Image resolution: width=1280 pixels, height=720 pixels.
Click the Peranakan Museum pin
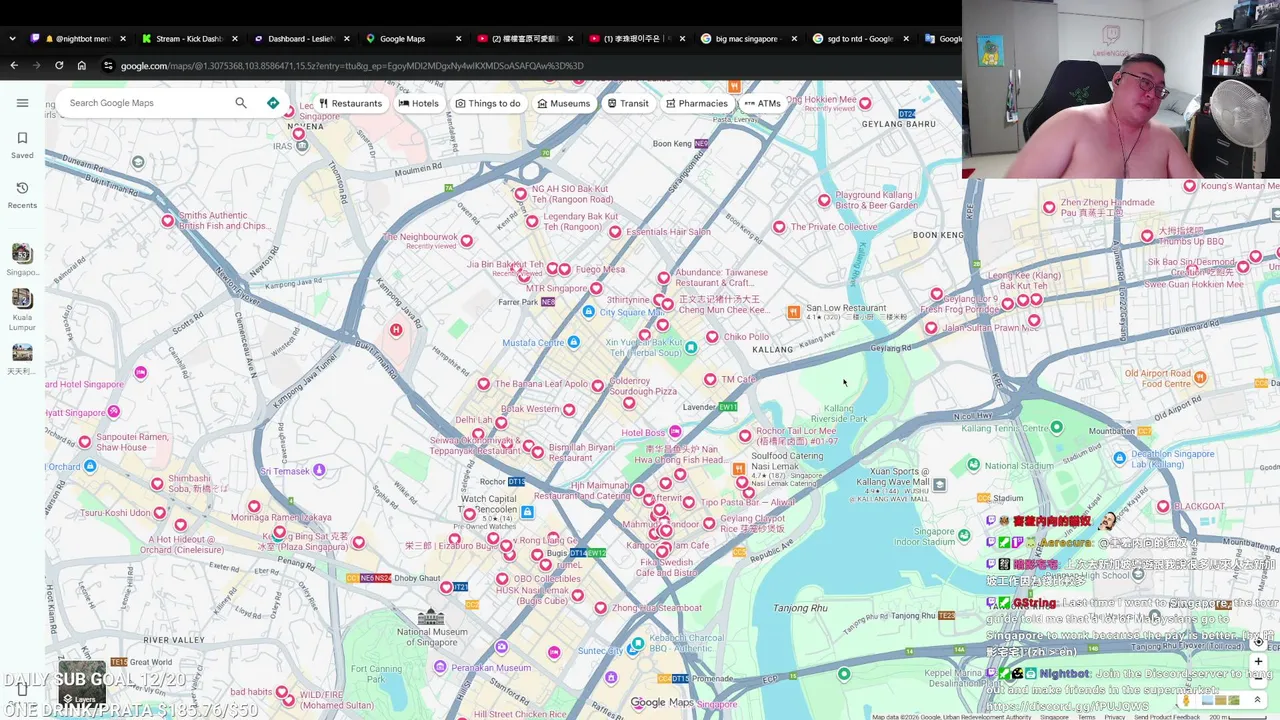click(x=439, y=668)
